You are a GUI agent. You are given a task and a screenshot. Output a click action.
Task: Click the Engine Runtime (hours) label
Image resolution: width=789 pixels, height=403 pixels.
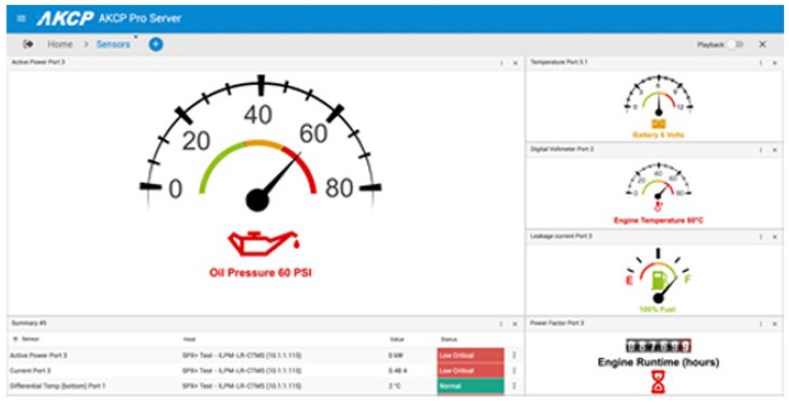click(658, 362)
